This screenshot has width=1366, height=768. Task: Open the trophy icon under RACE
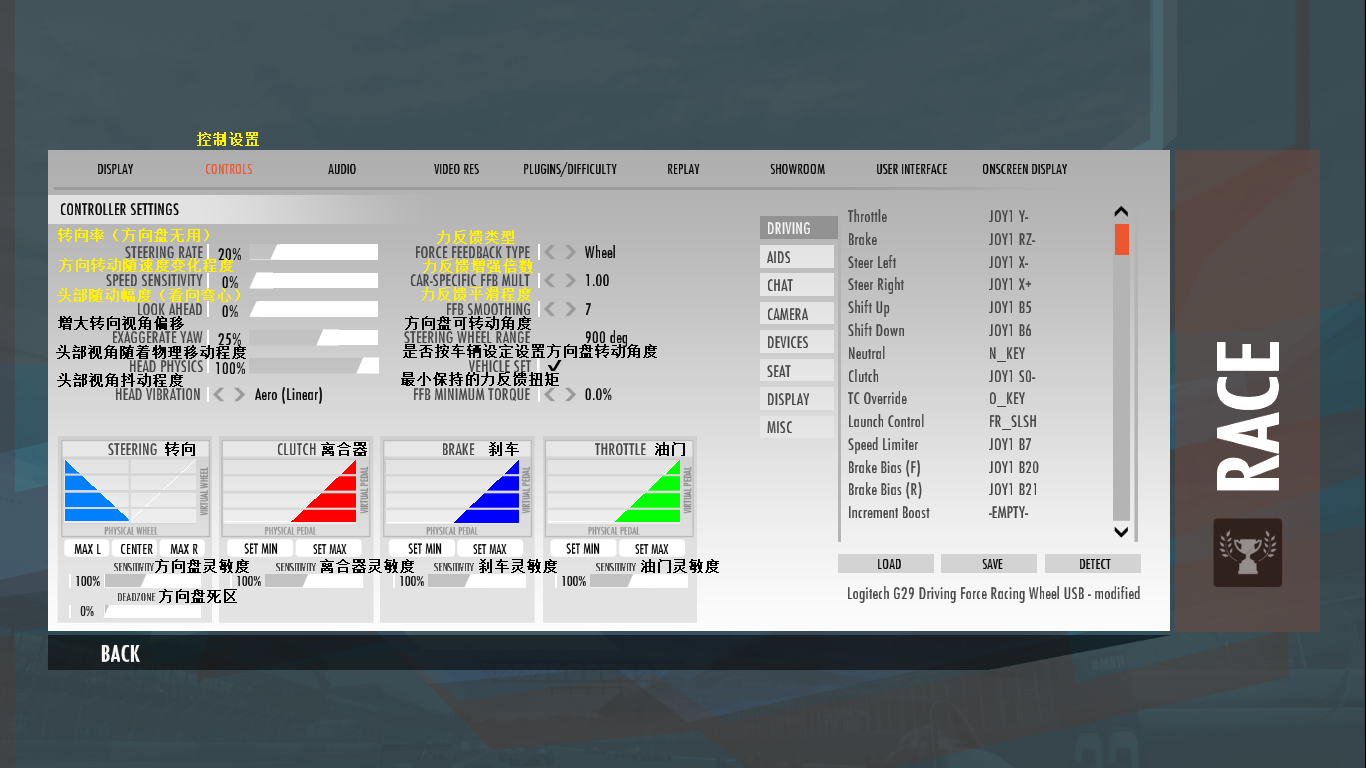pos(1247,552)
